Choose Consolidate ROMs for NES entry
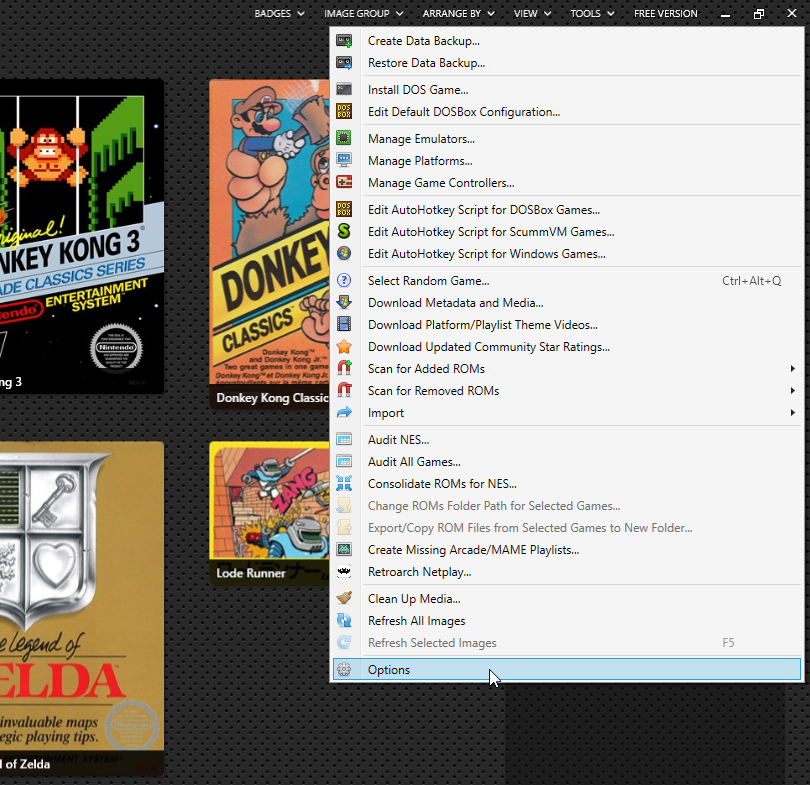 tap(567, 483)
